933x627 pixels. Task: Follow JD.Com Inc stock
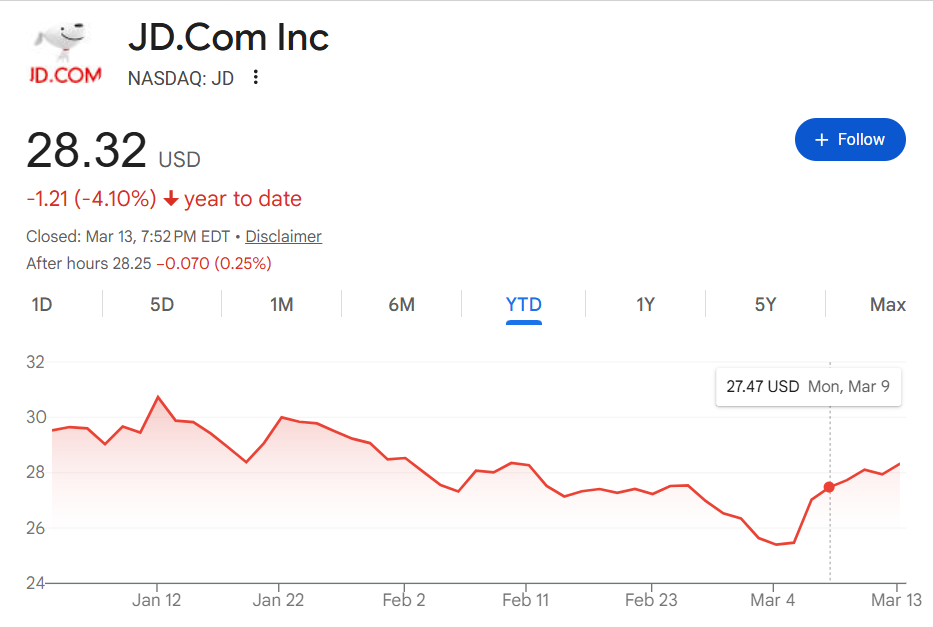pos(850,140)
